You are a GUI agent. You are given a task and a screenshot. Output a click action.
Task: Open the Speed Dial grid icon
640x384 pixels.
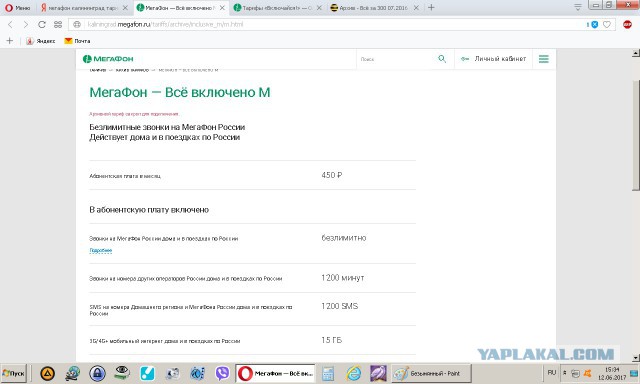(x=58, y=24)
